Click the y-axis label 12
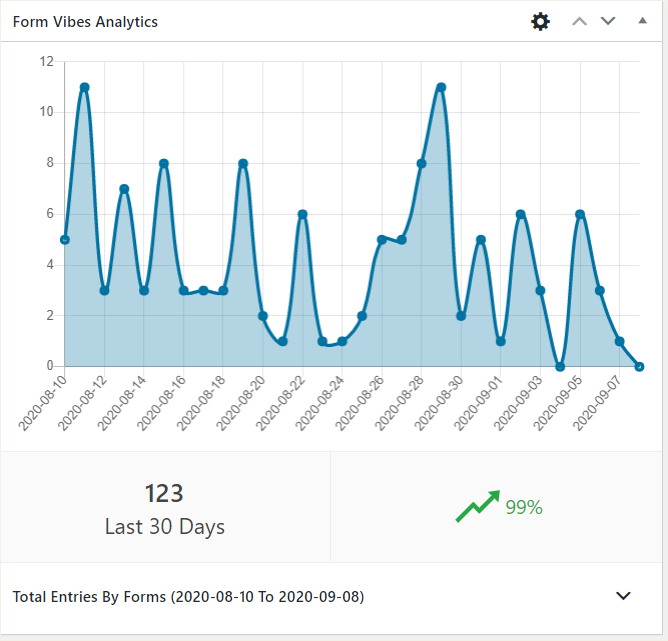 point(46,62)
